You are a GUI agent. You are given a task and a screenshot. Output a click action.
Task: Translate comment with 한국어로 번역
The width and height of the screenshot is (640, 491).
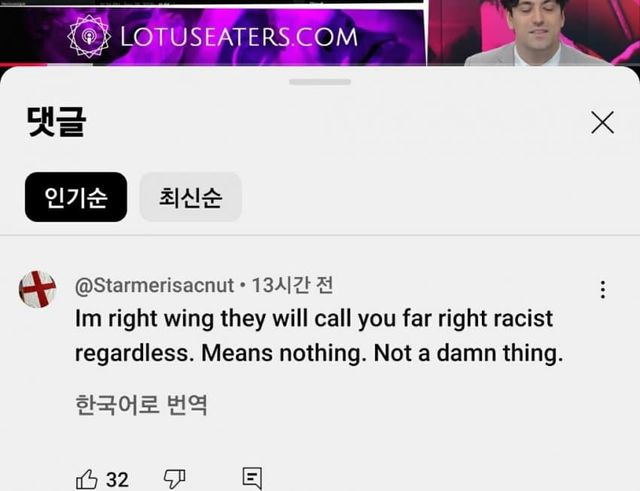coord(141,405)
